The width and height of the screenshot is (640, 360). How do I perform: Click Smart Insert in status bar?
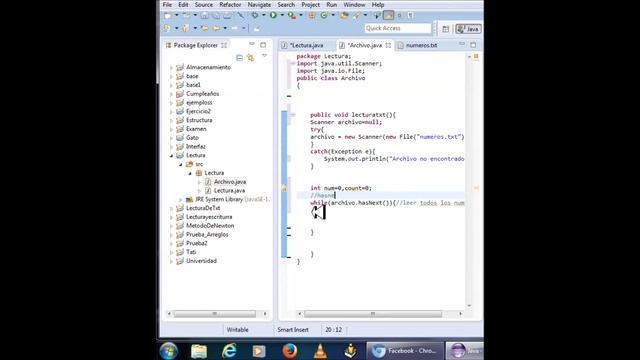point(293,329)
